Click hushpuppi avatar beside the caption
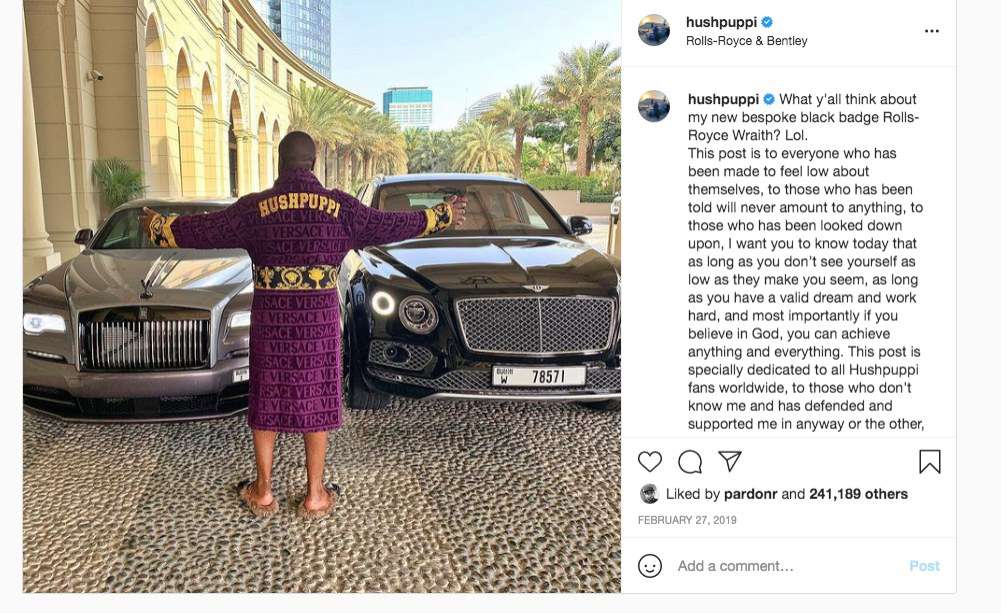The image size is (1001, 613). 654,106
